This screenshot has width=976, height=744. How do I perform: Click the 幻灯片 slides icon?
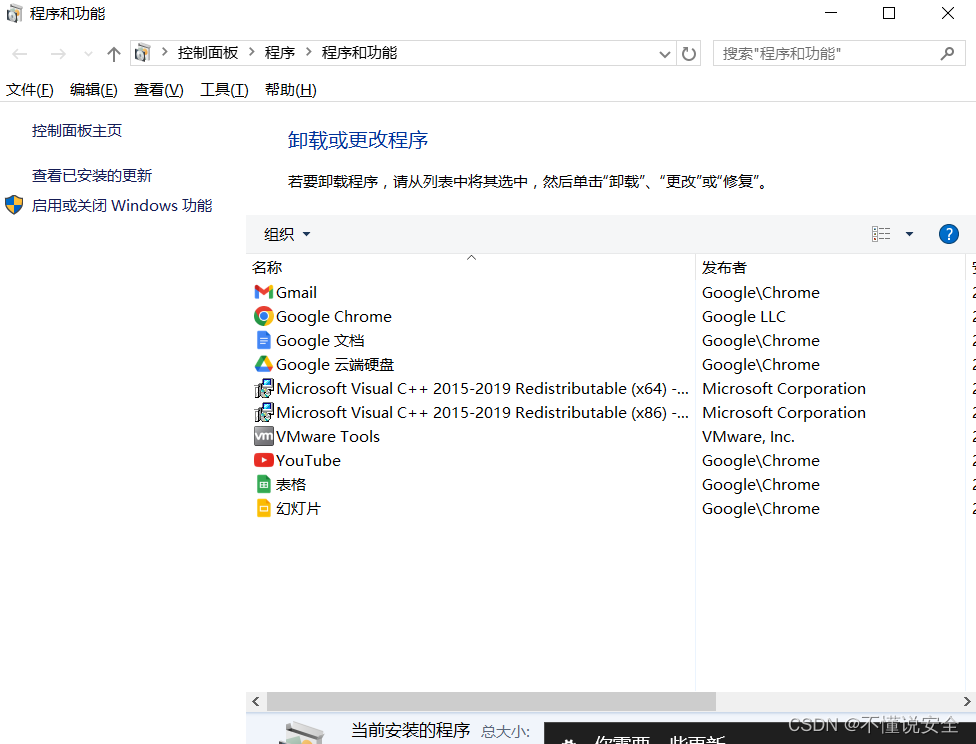(x=264, y=508)
